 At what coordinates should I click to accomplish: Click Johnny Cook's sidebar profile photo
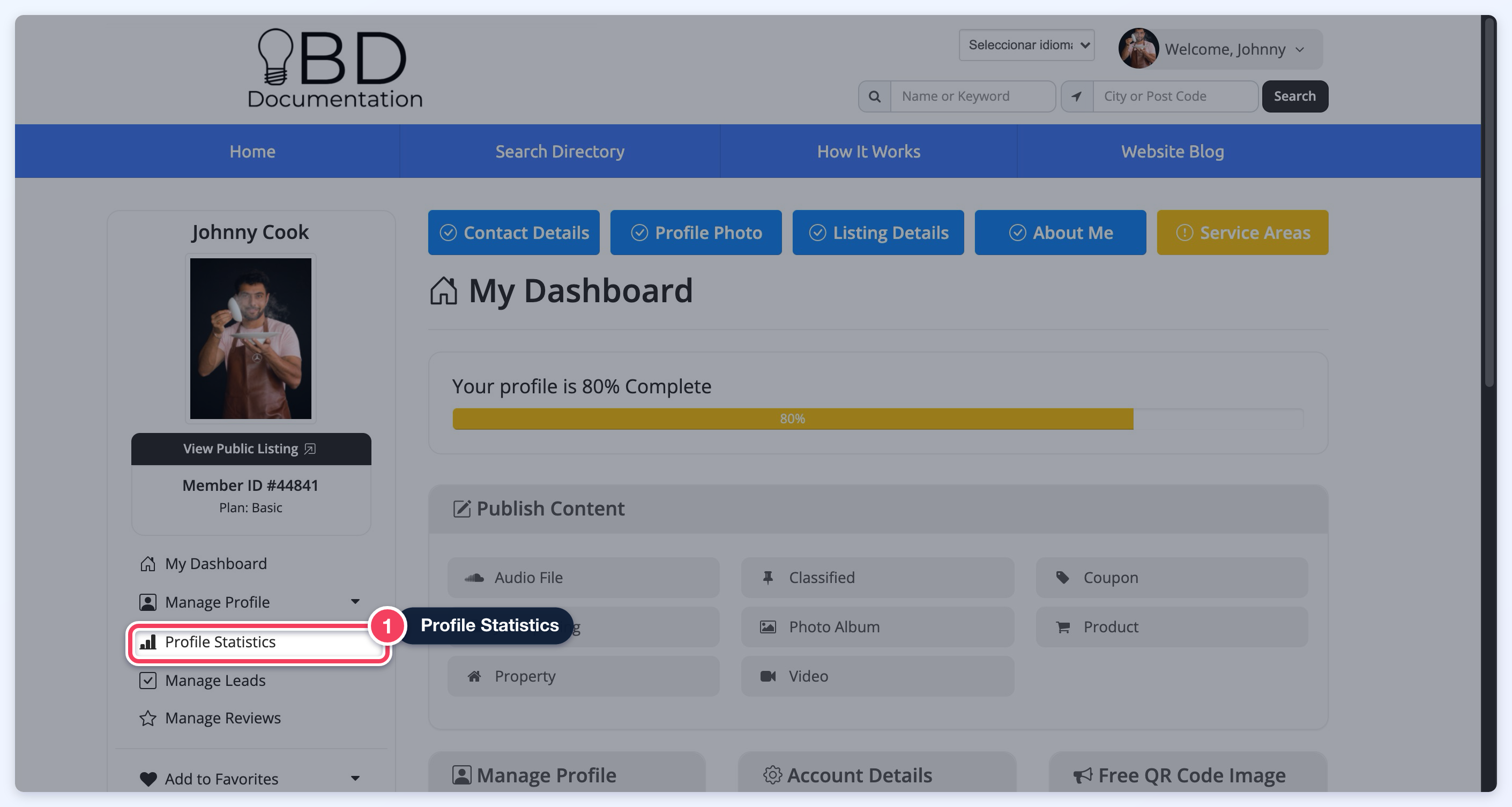[x=251, y=339]
